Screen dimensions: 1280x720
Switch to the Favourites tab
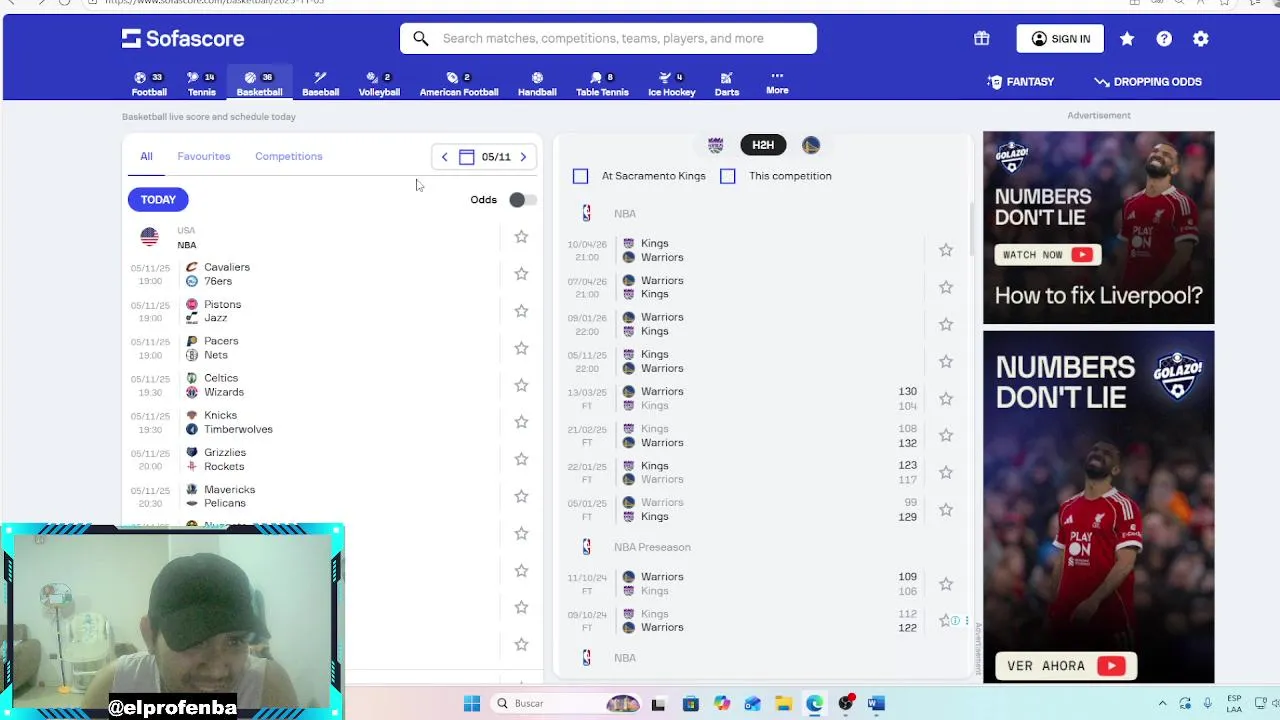(204, 156)
